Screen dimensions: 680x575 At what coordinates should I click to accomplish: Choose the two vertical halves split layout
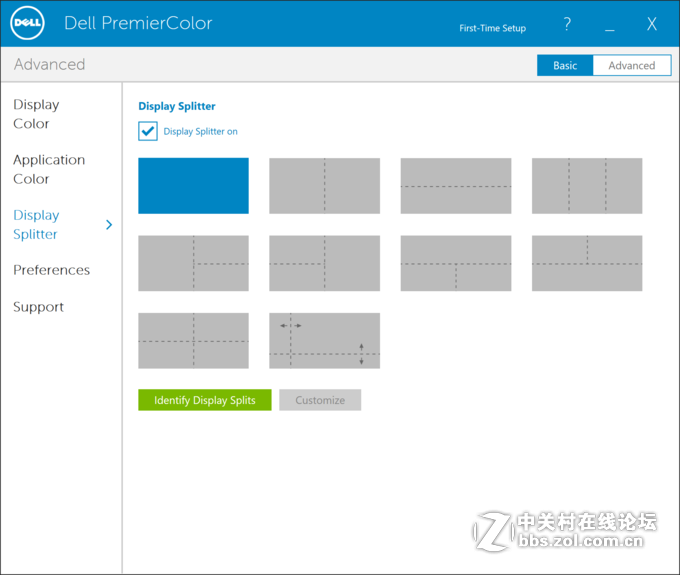pyautogui.click(x=324, y=186)
